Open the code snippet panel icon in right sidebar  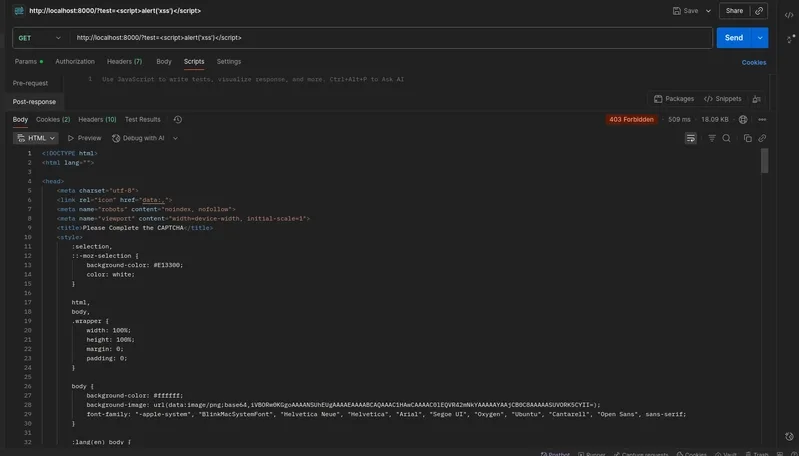click(789, 15)
